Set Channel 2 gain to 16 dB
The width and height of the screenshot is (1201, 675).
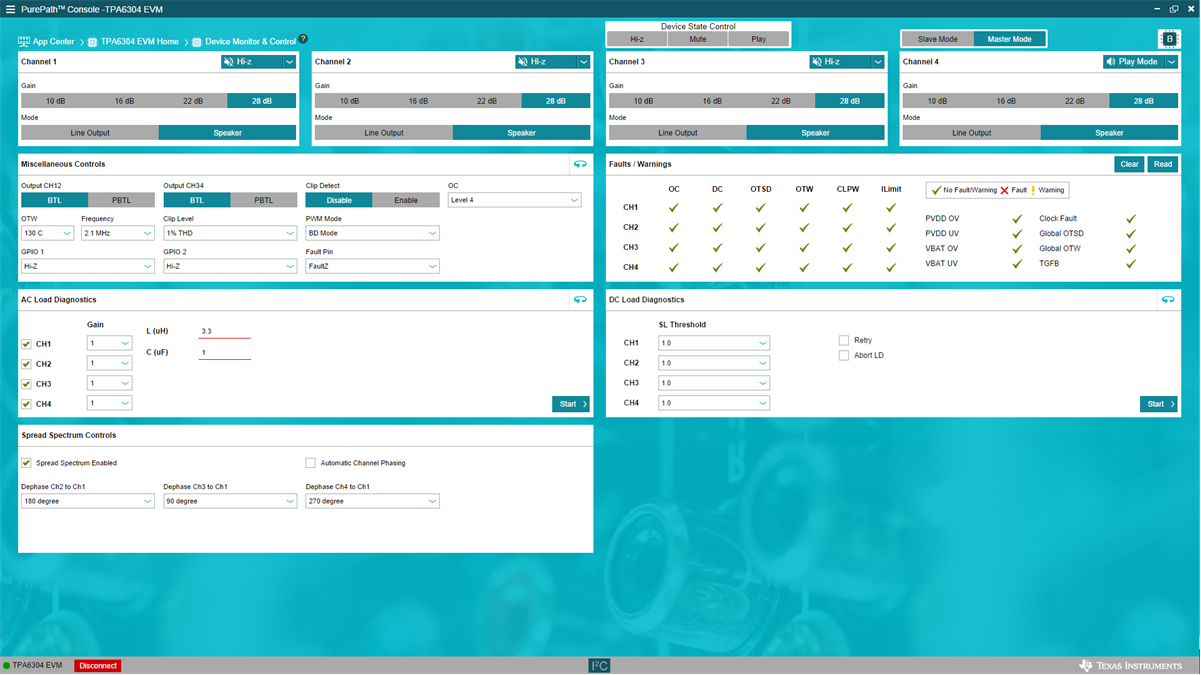point(418,101)
